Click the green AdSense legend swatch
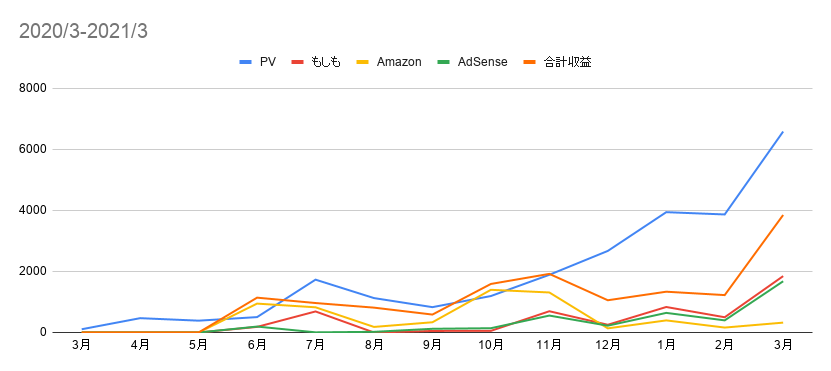Viewport: 831px width, 371px height. [444, 62]
